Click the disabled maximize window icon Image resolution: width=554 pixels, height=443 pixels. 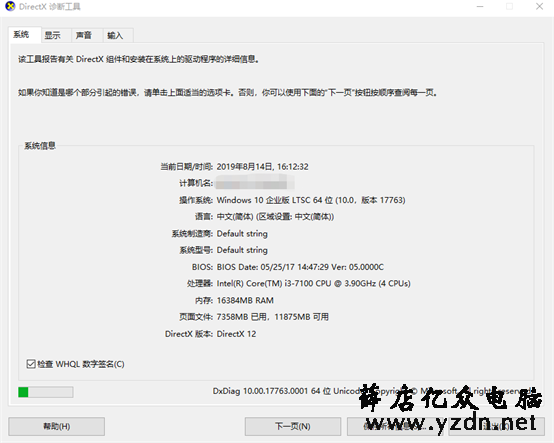[x=509, y=7]
